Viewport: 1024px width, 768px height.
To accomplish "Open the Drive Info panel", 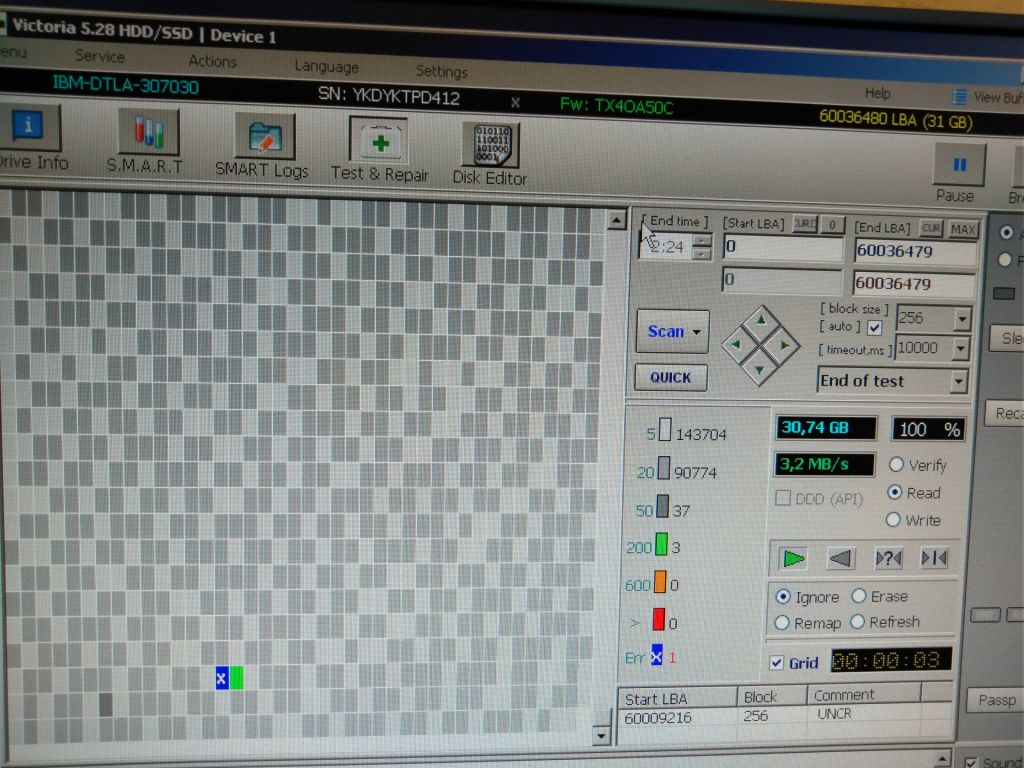I will coord(30,138).
